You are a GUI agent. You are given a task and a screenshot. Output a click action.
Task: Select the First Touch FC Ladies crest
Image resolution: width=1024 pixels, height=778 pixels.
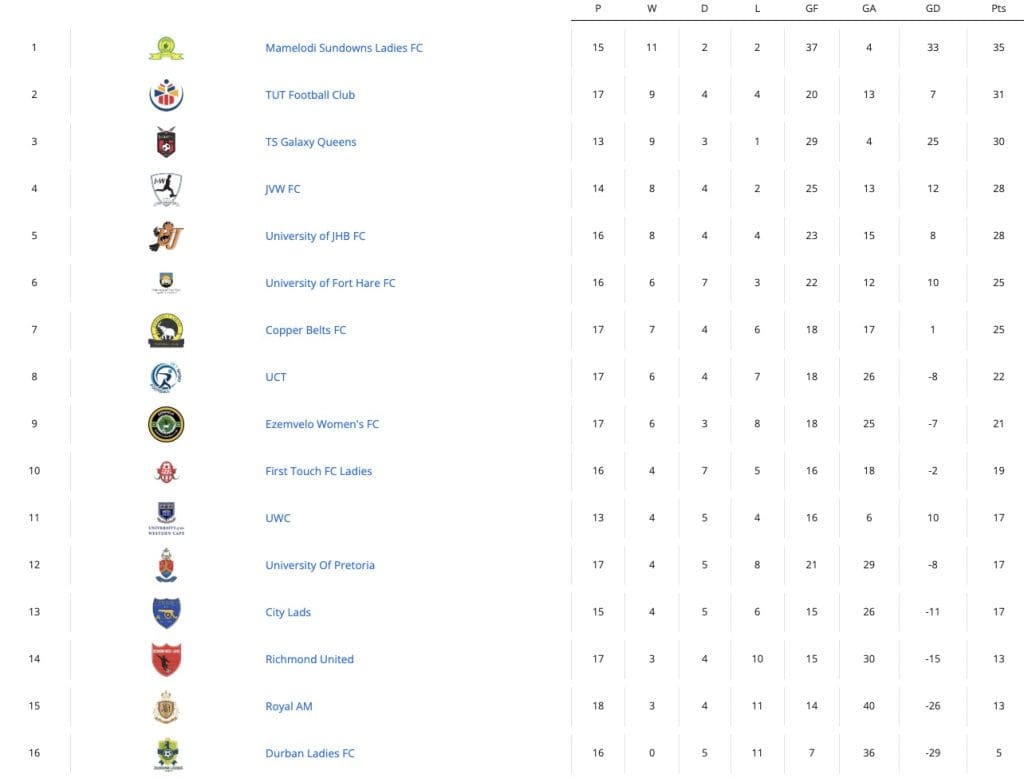click(166, 471)
